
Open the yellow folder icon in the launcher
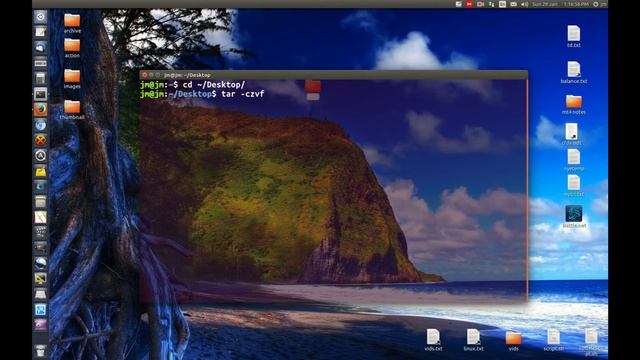pos(40,171)
